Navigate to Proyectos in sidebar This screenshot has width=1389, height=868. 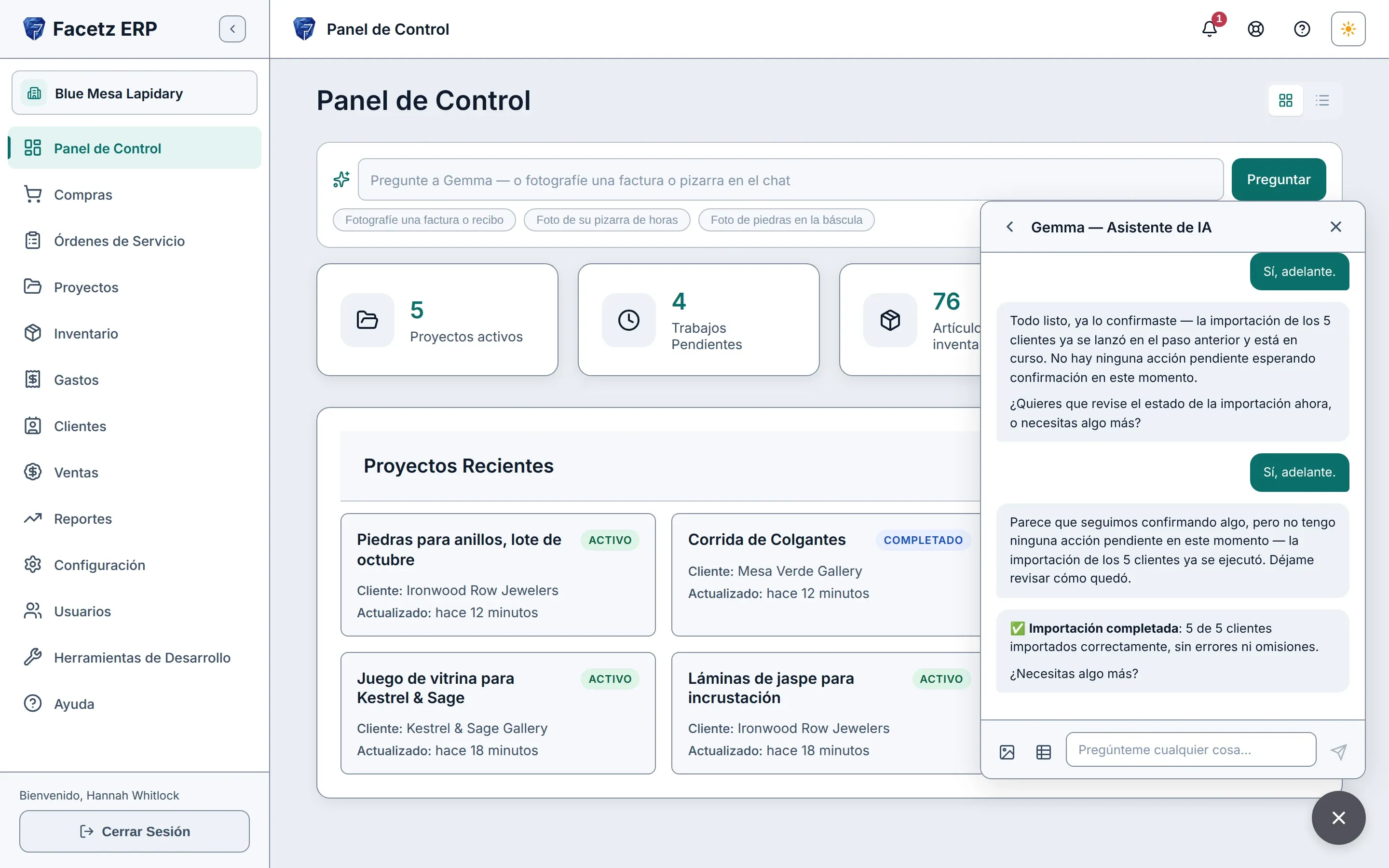click(x=134, y=287)
